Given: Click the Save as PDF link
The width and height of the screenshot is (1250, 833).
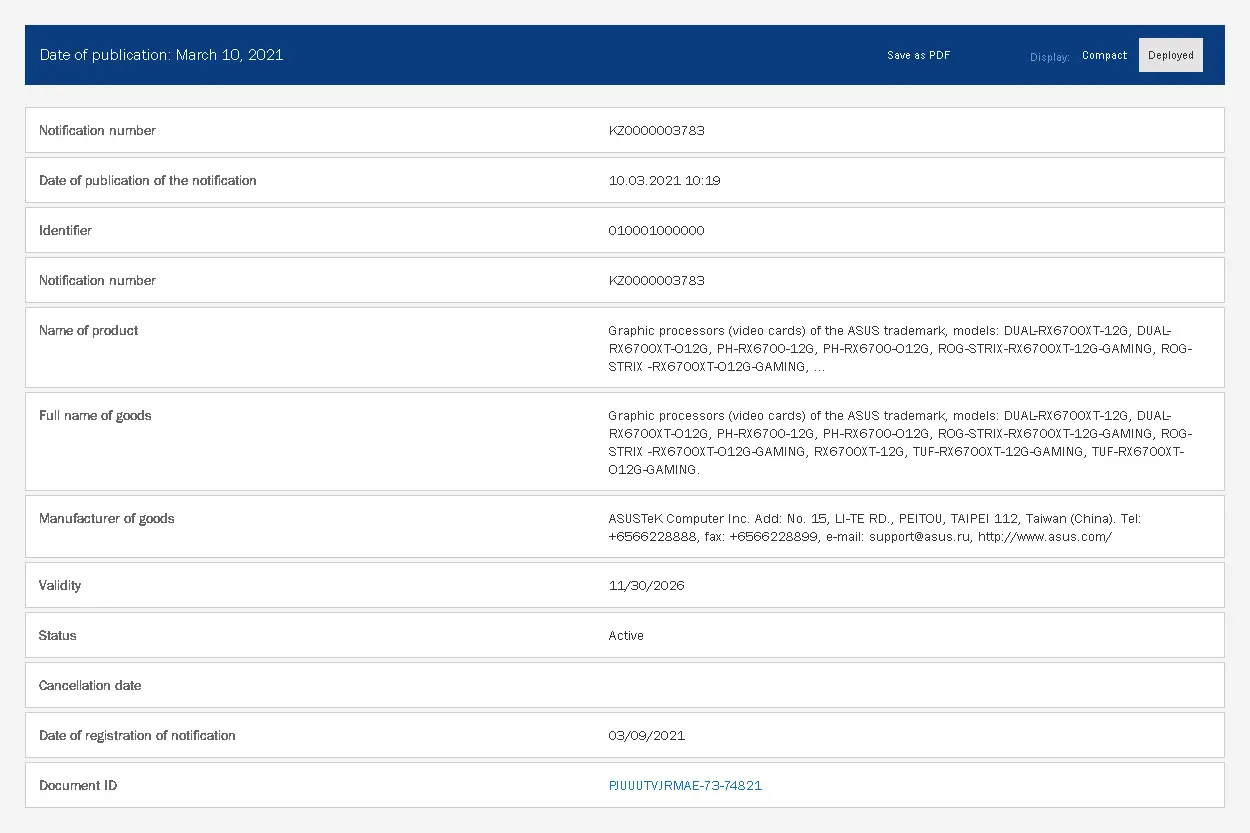Looking at the screenshot, I should (x=918, y=55).
